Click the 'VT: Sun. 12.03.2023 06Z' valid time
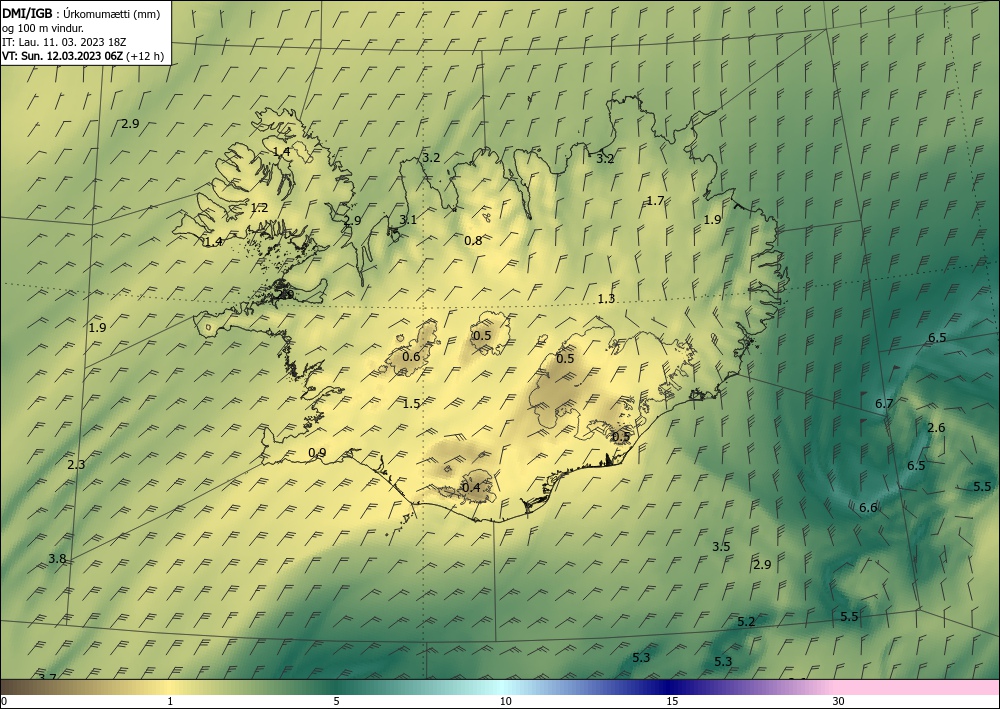1000x709 pixels. pos(62,56)
